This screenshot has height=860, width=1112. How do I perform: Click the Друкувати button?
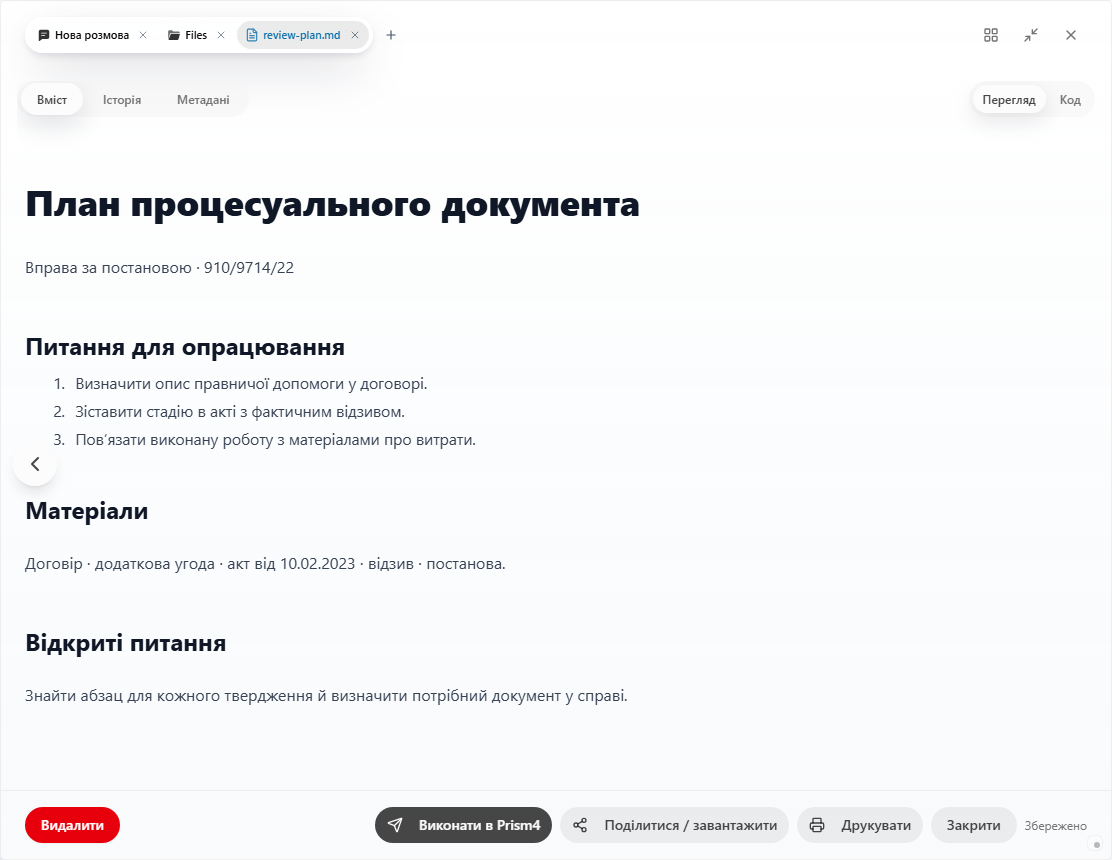tap(860, 825)
